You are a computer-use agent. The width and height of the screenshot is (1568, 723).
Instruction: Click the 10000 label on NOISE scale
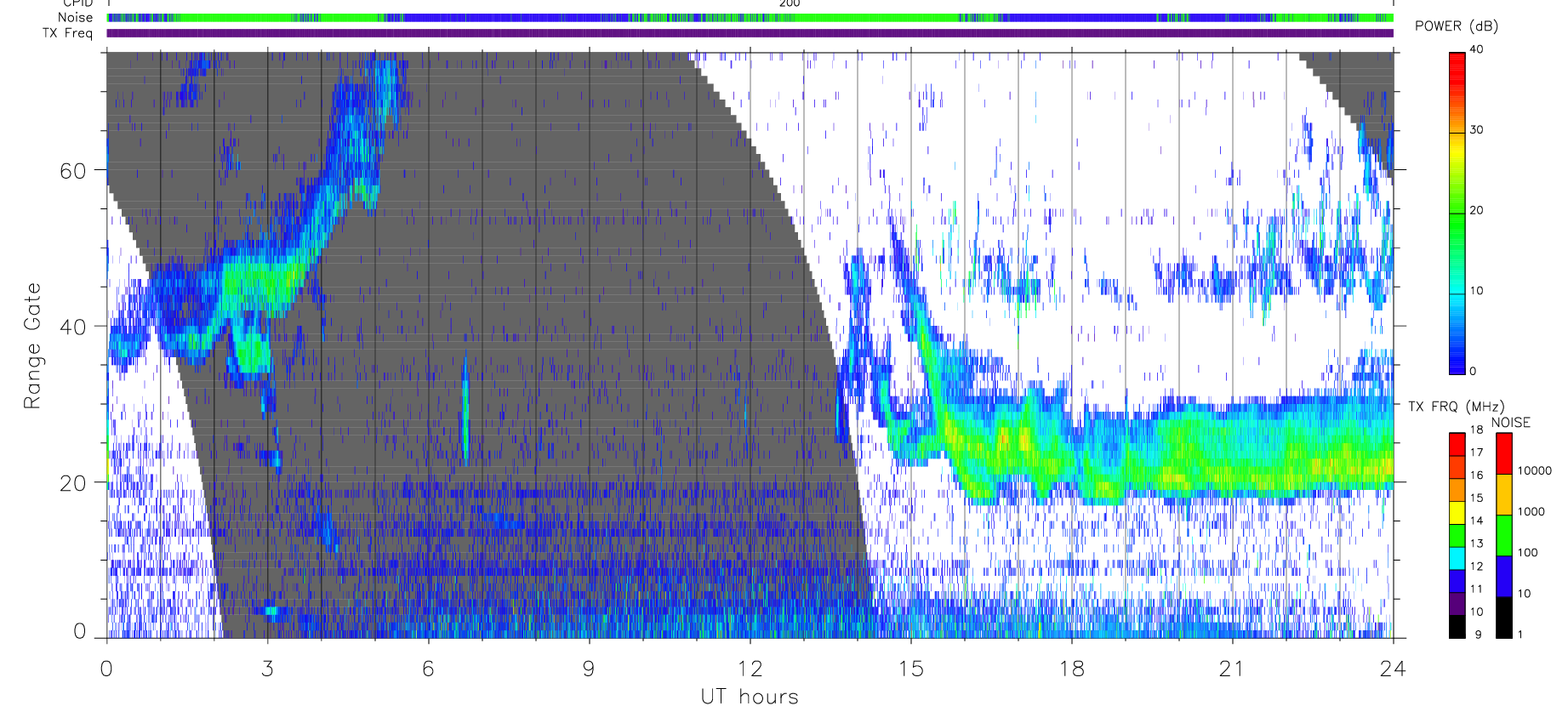tap(1535, 470)
